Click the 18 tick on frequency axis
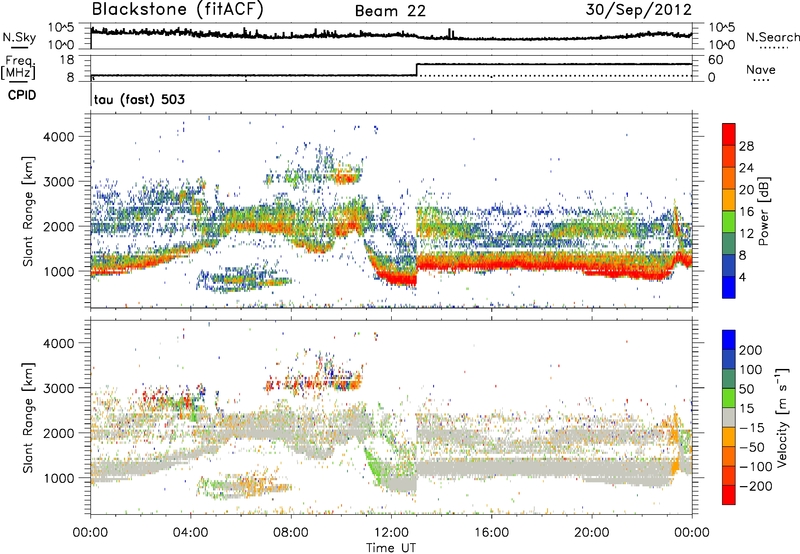 coord(67,60)
